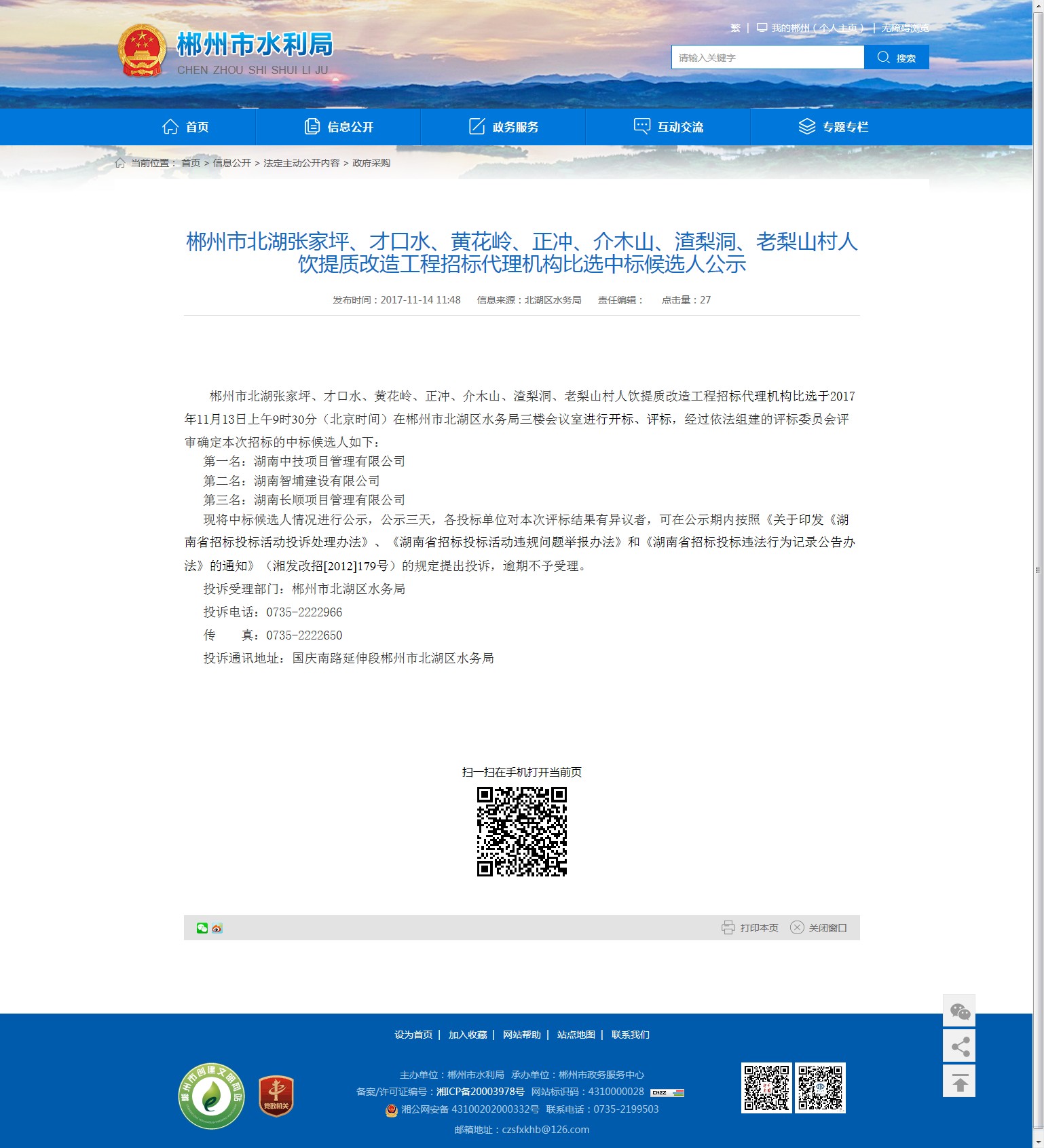Open the floating share sidebar button
Screen dimensions: 1044x1148
pos(959,1046)
